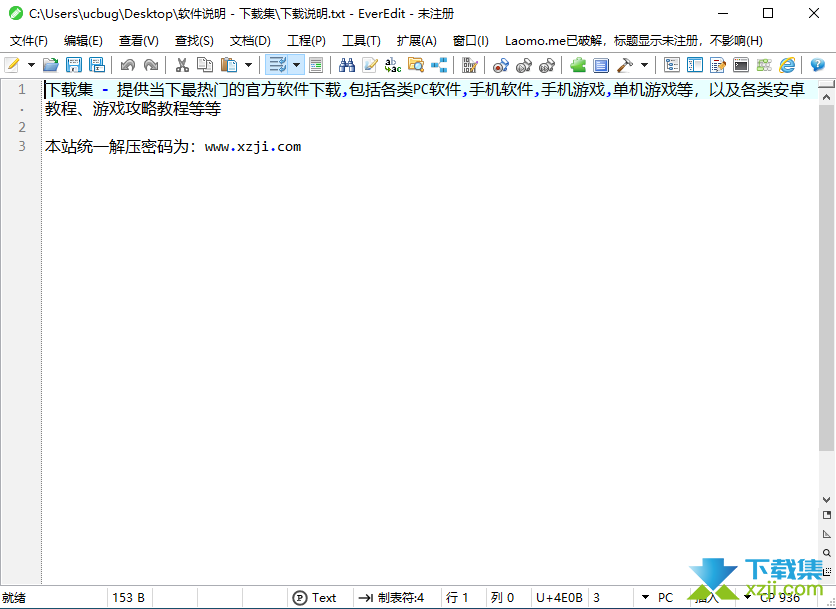Viewport: 836px width, 609px height.
Task: Click the www.xzji.com text in line 3
Action: (253, 147)
